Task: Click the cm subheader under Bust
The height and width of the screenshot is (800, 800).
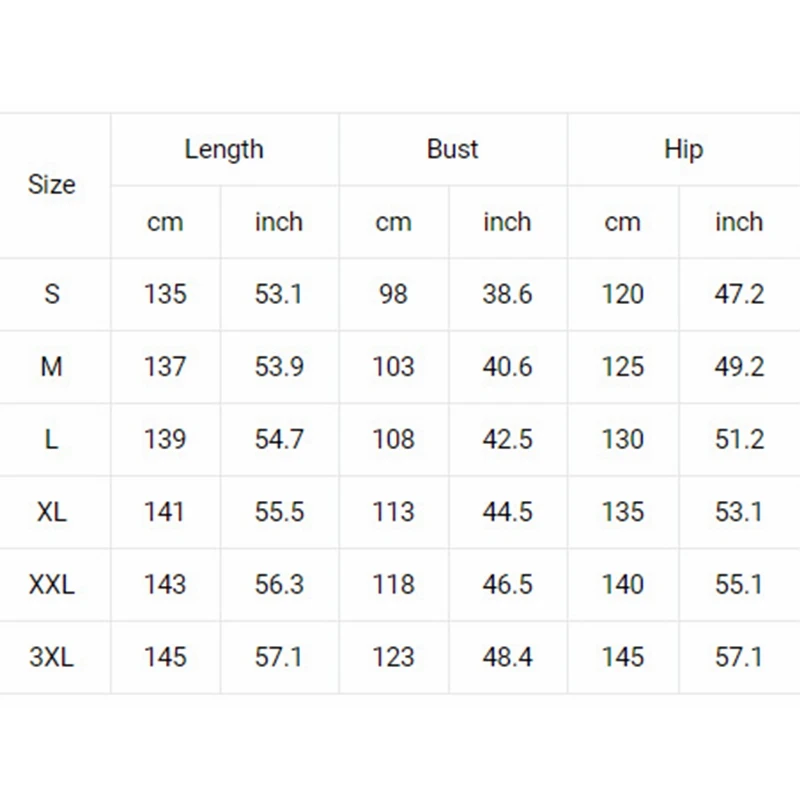Action: click(394, 222)
